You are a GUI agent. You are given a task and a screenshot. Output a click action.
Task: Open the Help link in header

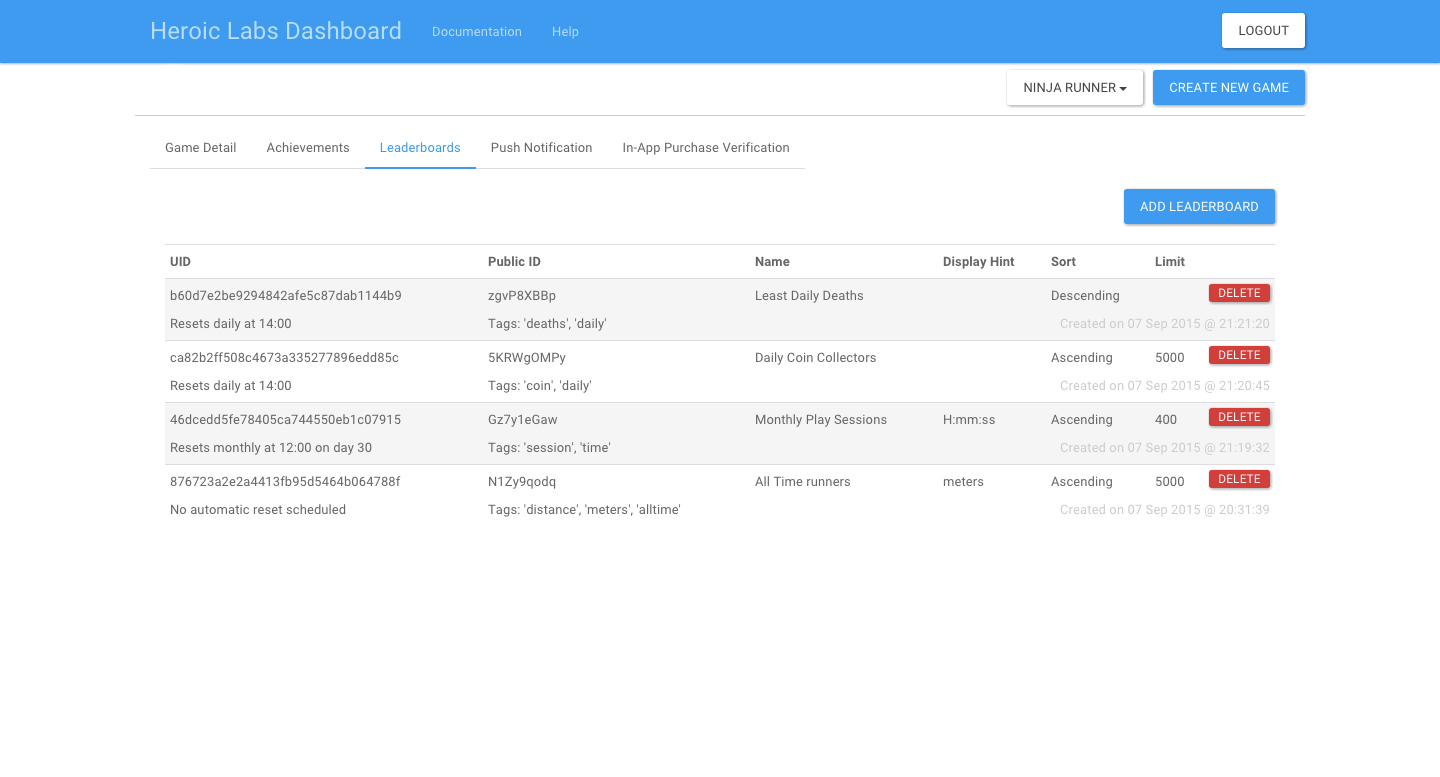point(565,32)
